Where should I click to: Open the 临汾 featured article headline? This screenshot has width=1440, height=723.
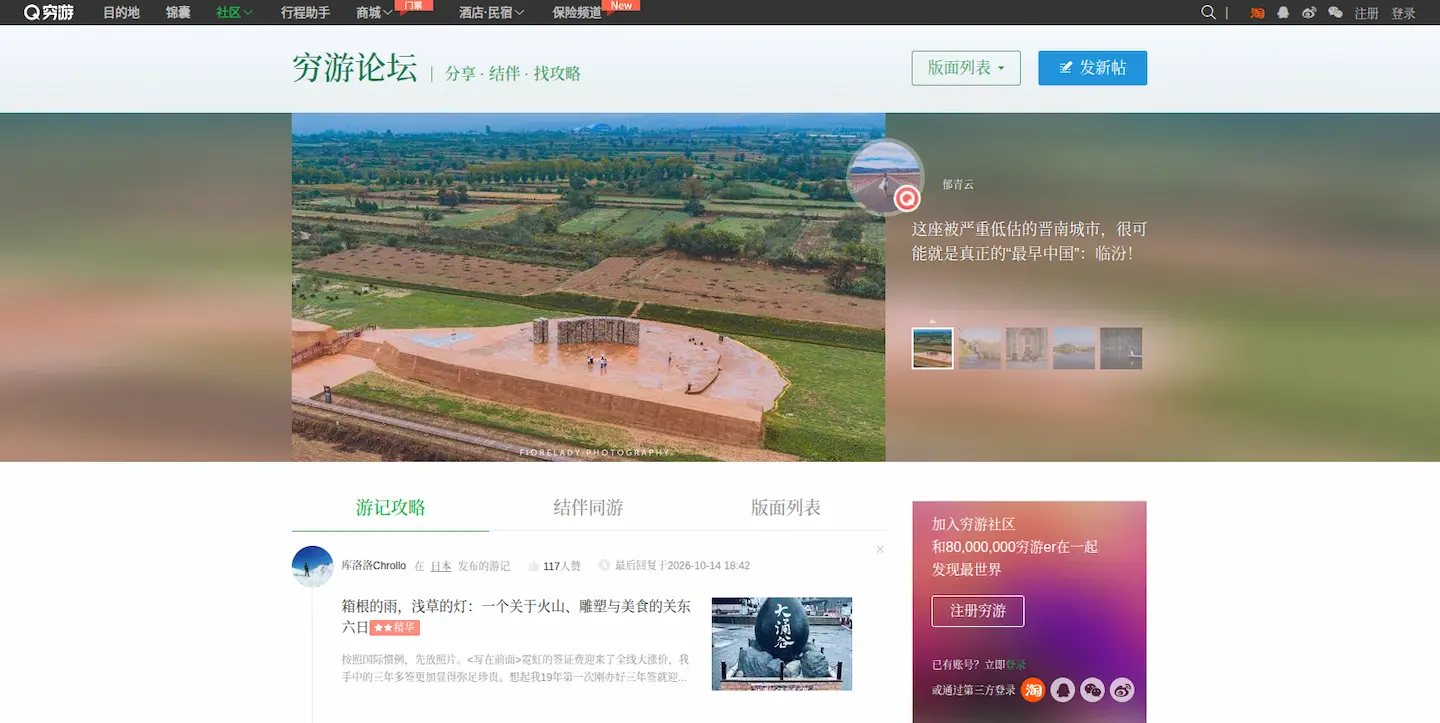(x=1029, y=241)
